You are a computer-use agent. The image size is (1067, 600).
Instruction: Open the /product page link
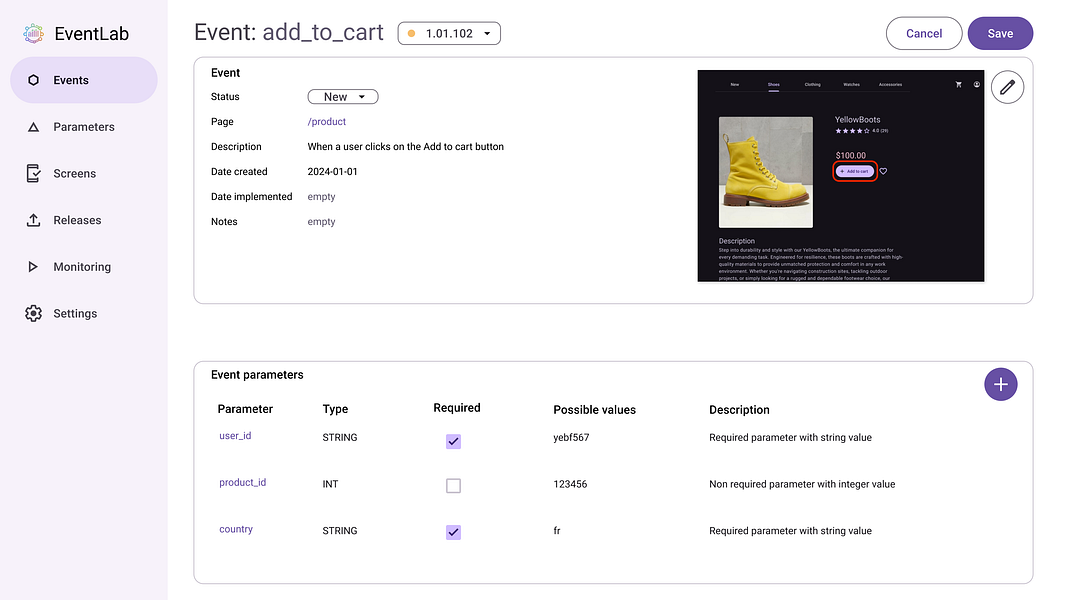326,122
